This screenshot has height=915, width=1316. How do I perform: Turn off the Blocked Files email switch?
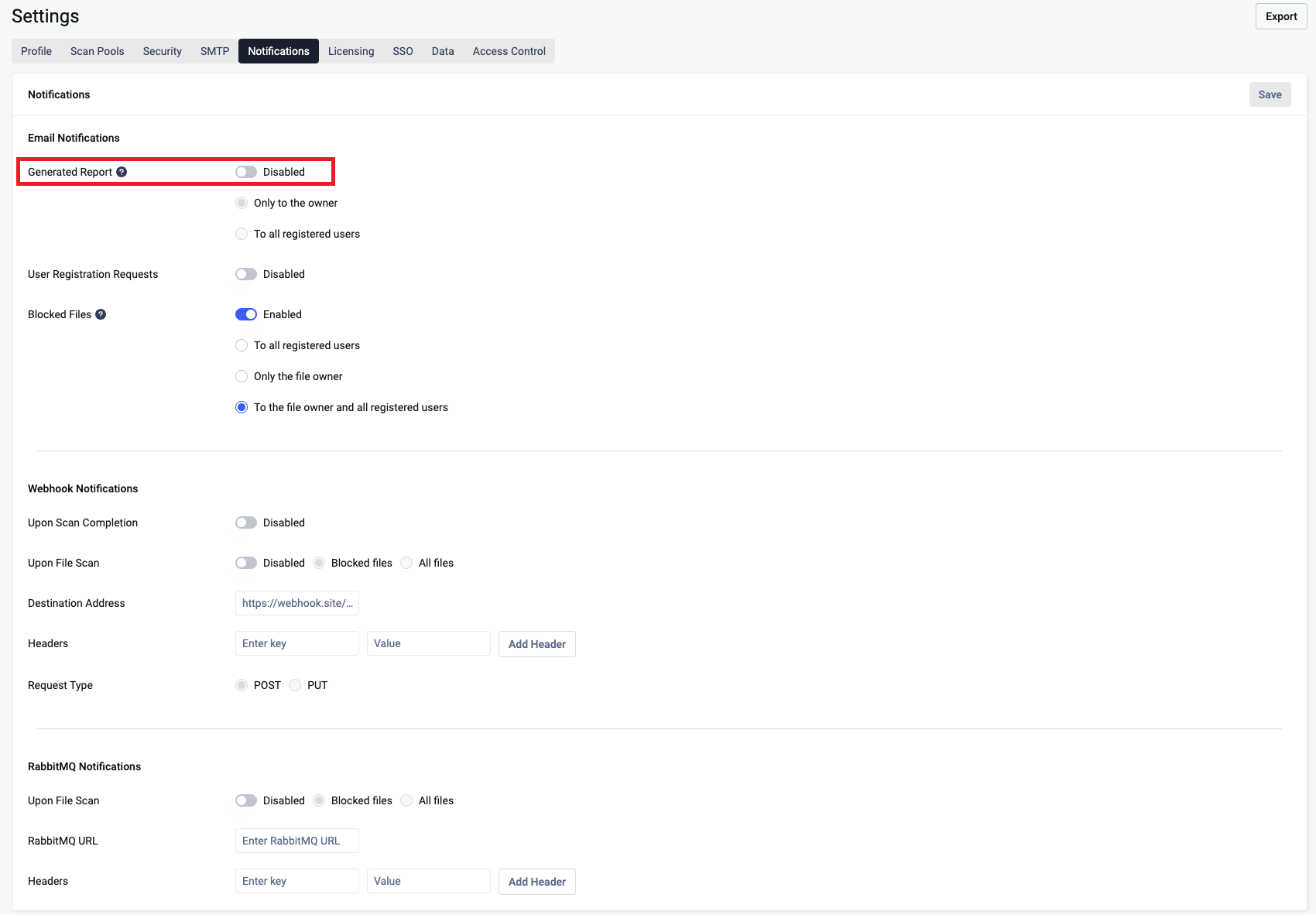tap(246, 314)
